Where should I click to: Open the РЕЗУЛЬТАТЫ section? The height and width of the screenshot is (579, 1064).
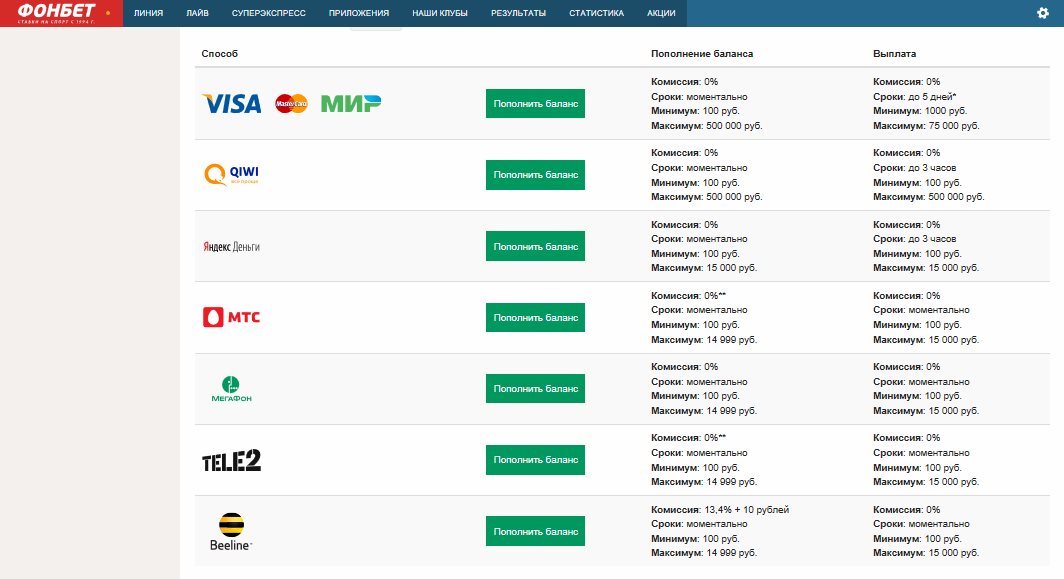pos(518,13)
